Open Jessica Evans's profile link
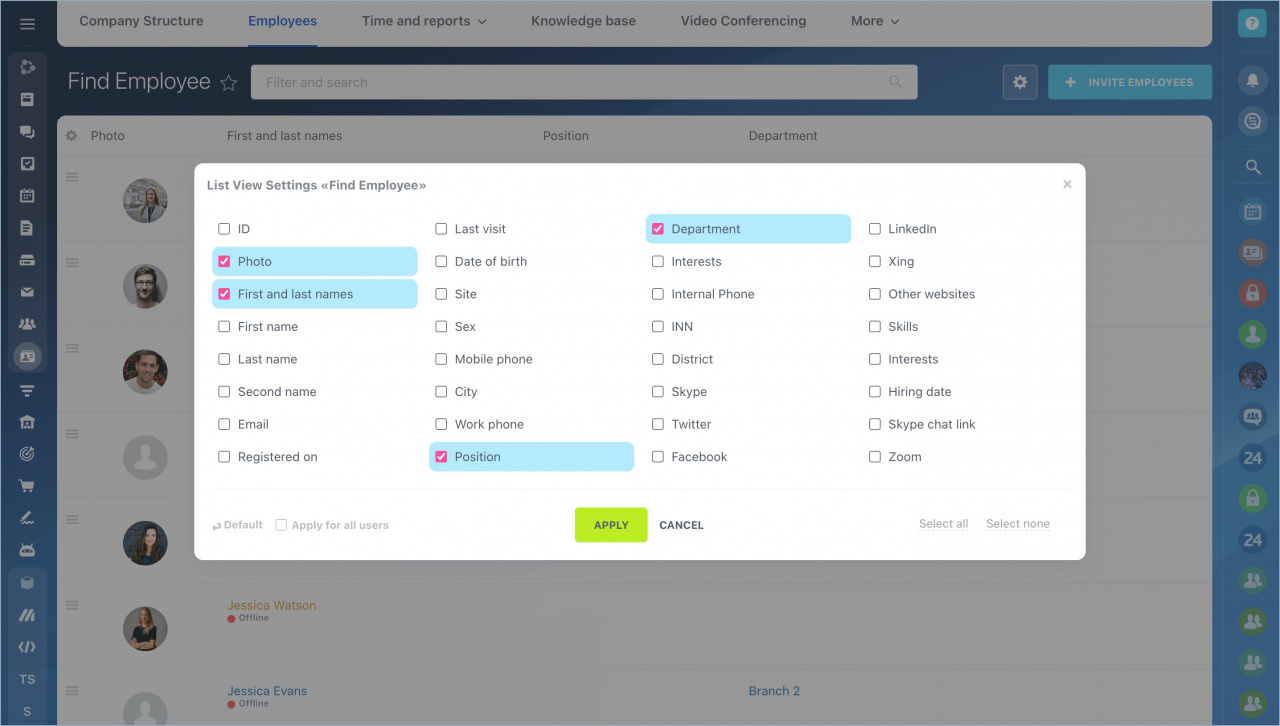Screen dimensions: 1280x726 pyautogui.click(x=267, y=691)
